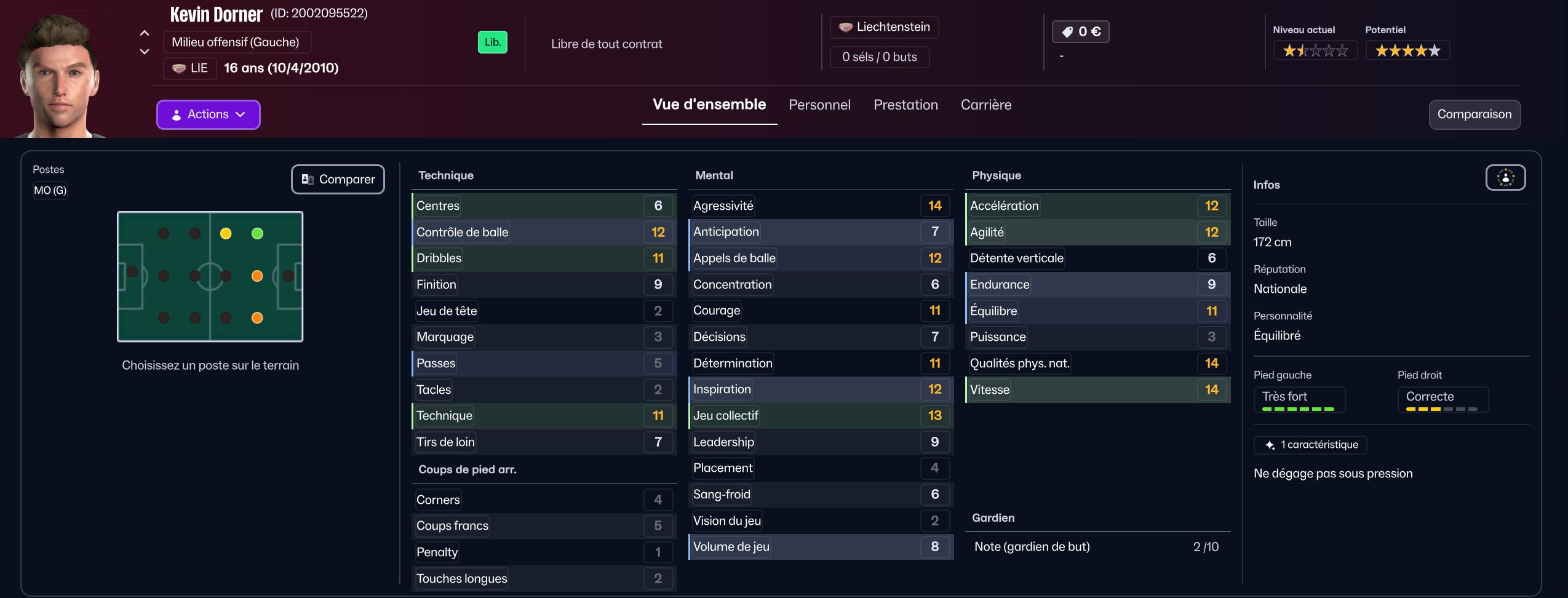Click the MO (G) position tag

coord(50,191)
